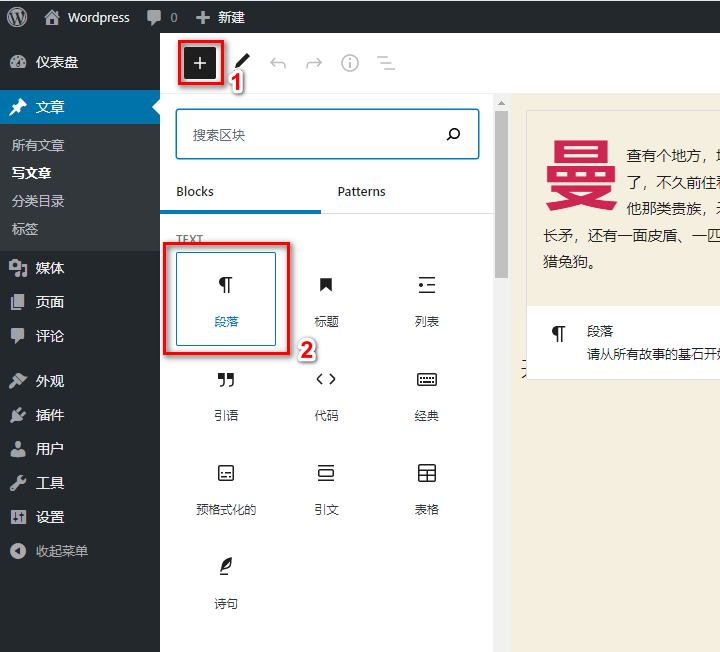The width and height of the screenshot is (720, 652).
Task: Insert the 表格 table block
Action: click(427, 487)
